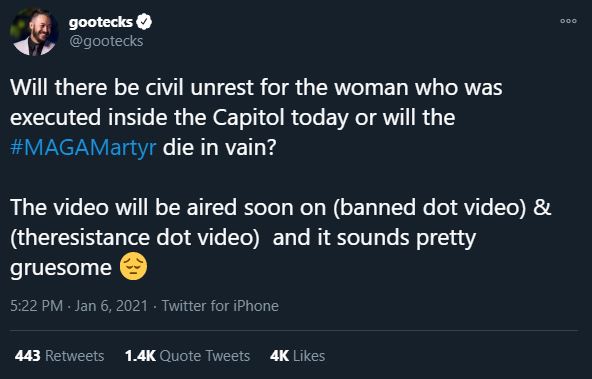Open the #MAGAMartyr hashtag
The image size is (592, 379).
(x=83, y=148)
